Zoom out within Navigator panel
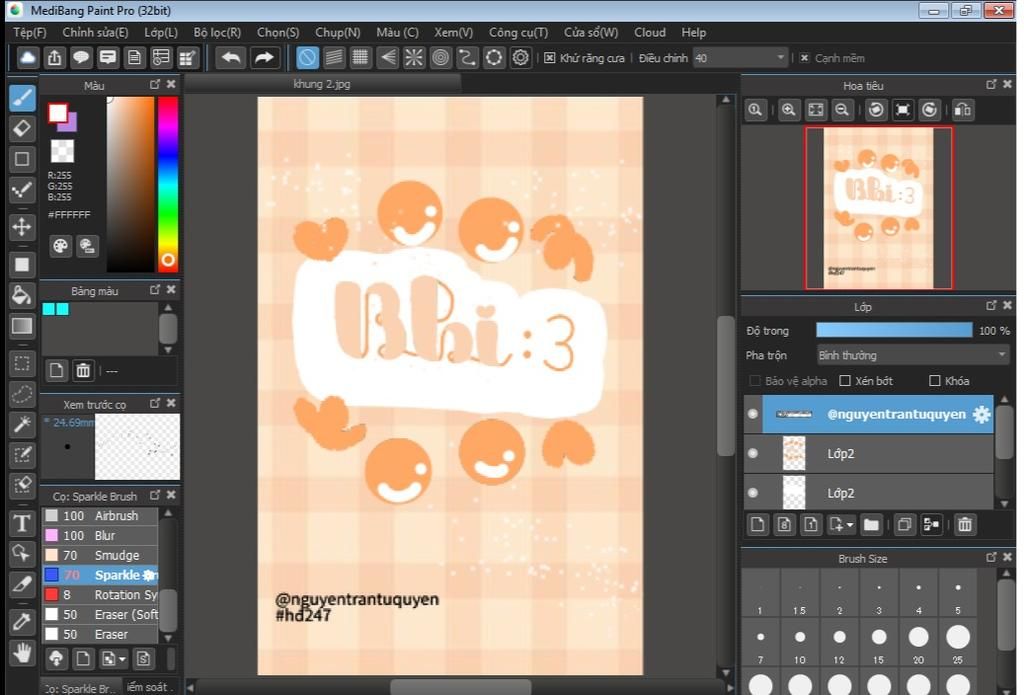The image size is (1024, 695). [x=842, y=110]
